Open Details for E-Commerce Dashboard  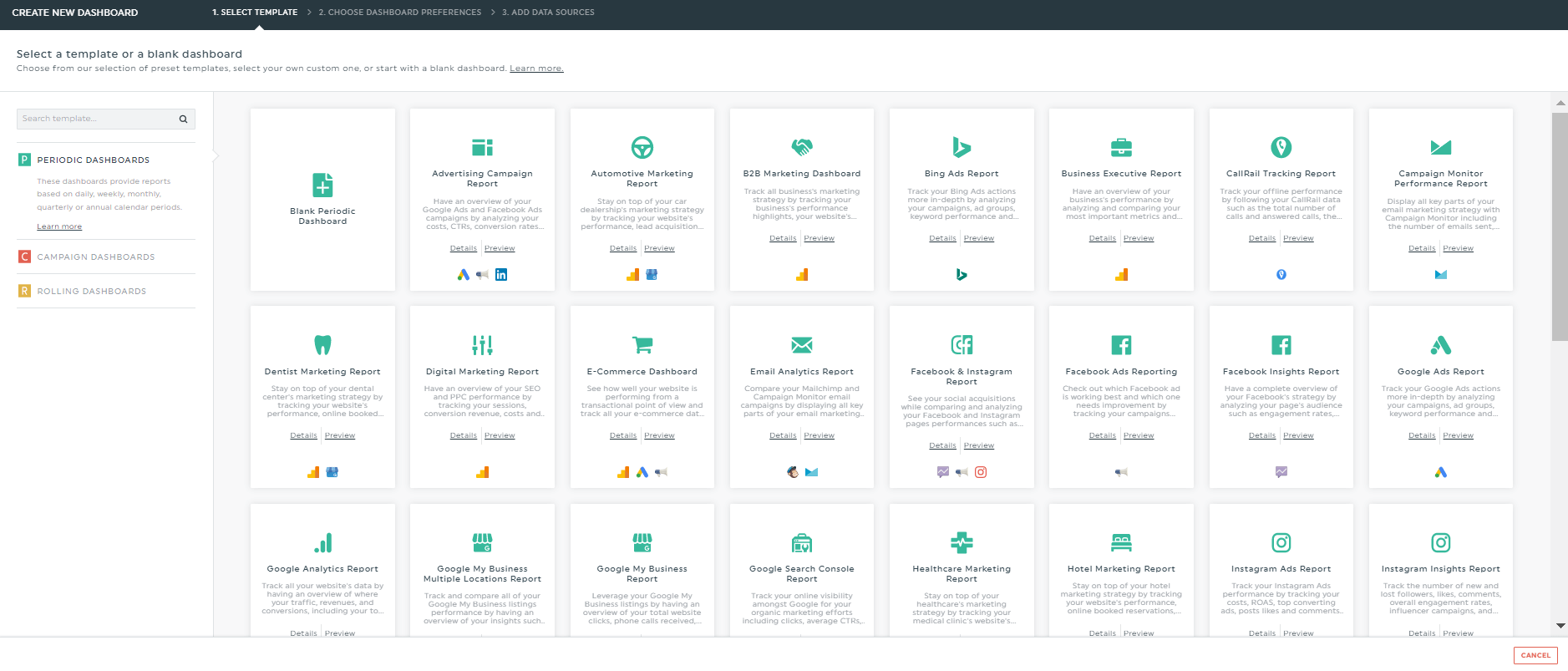[x=623, y=435]
